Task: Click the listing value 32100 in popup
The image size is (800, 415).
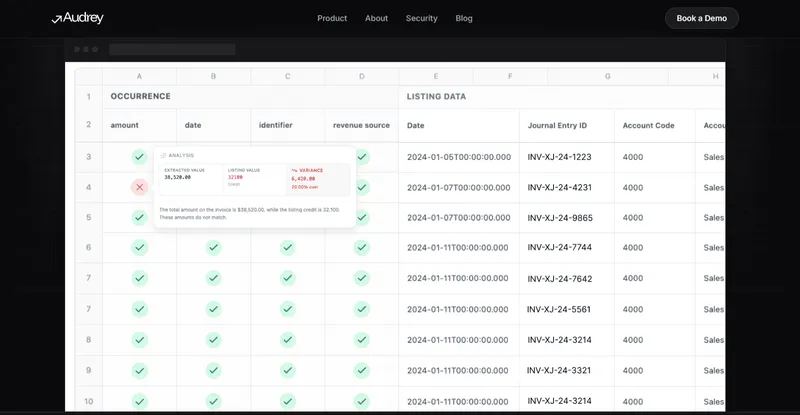Action: click(x=235, y=177)
